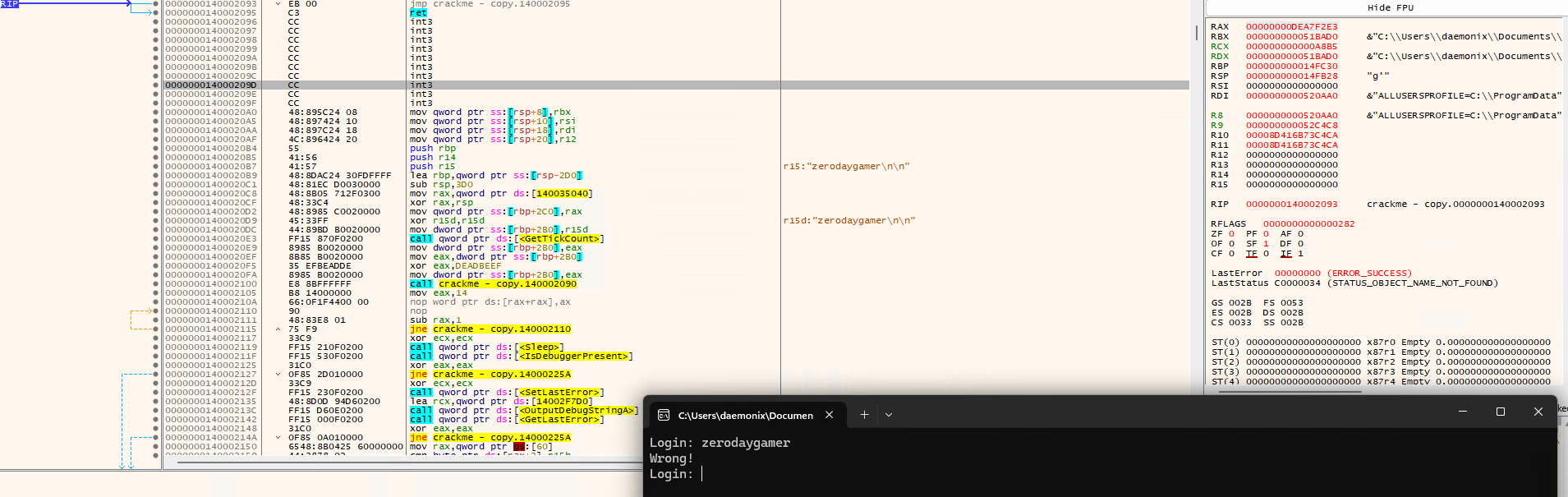Click the registers panel vertical scrollbar thumb
Image resolution: width=1568 pixels, height=497 pixels.
[1197, 34]
